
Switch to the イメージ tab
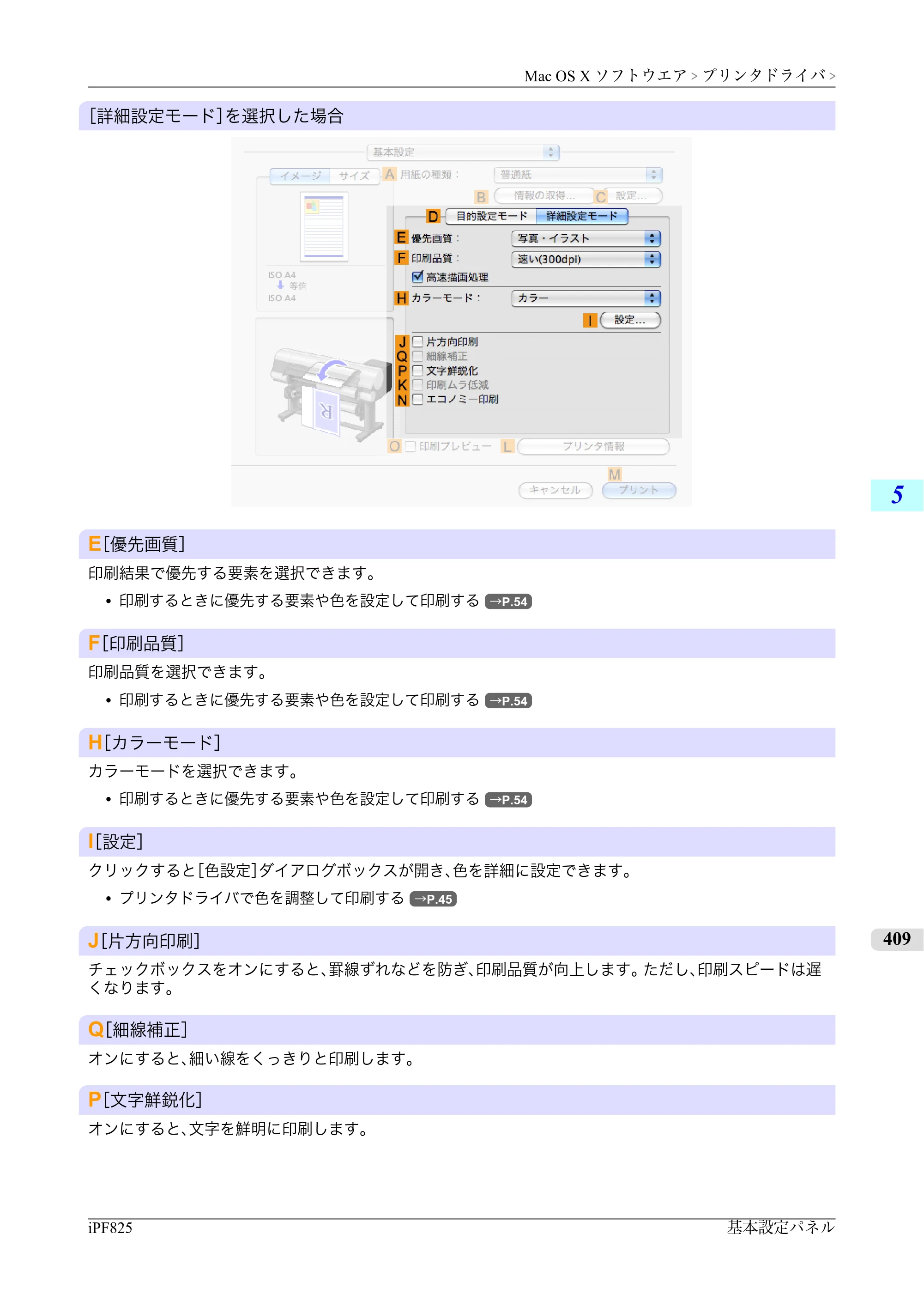(300, 176)
